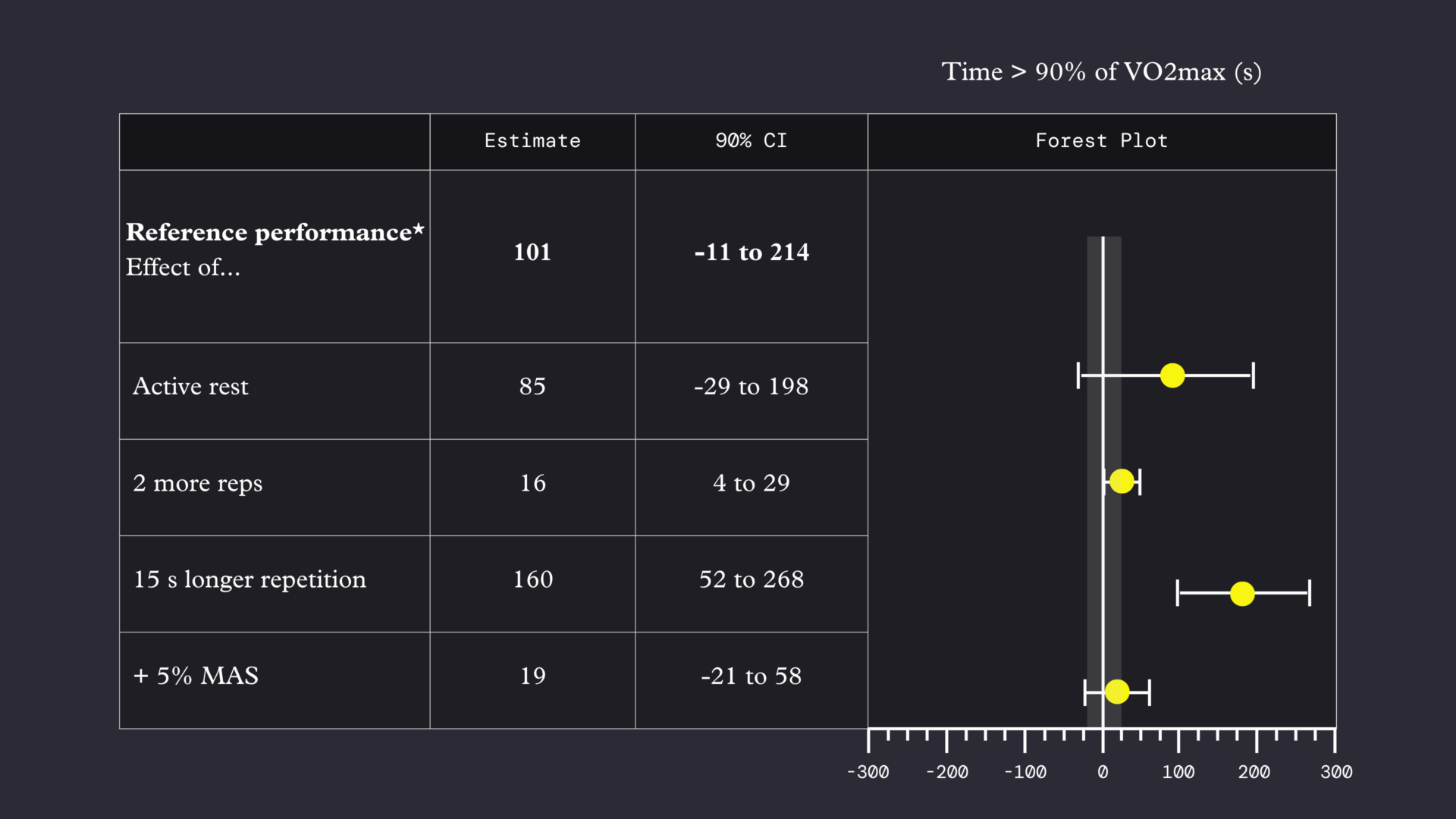Select the Forest Plot column header

1102,141
